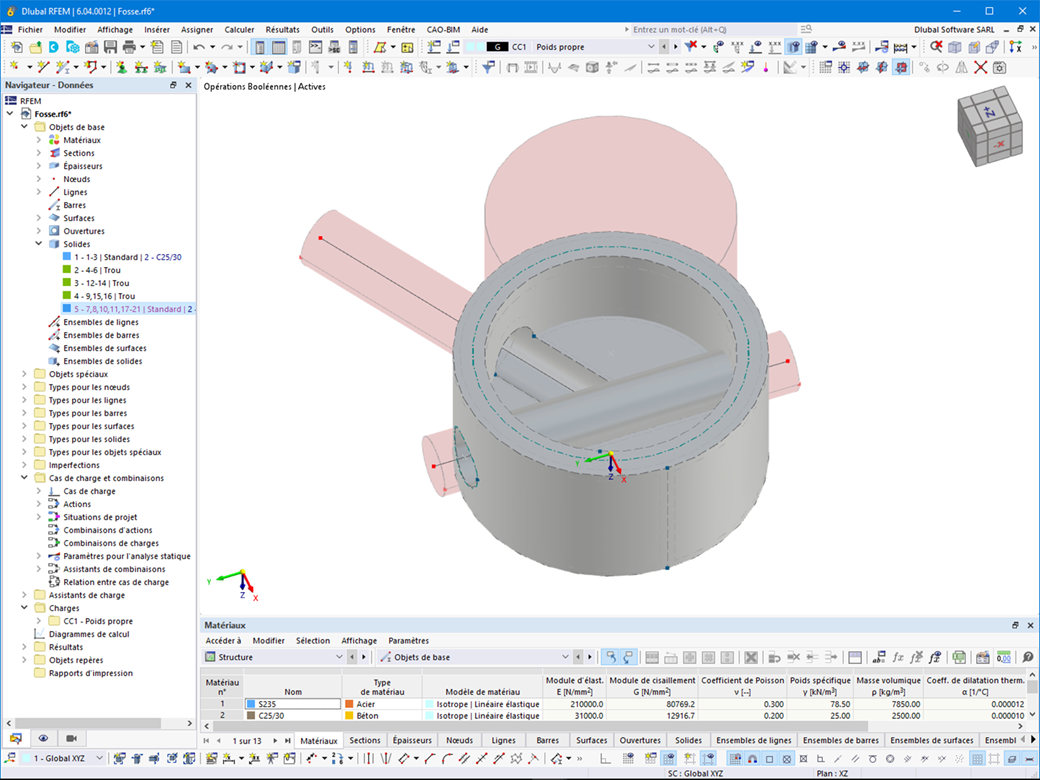Screen dimensions: 1040x780
Task: Toggle the highlighted view plane button
Action: [x=901, y=67]
